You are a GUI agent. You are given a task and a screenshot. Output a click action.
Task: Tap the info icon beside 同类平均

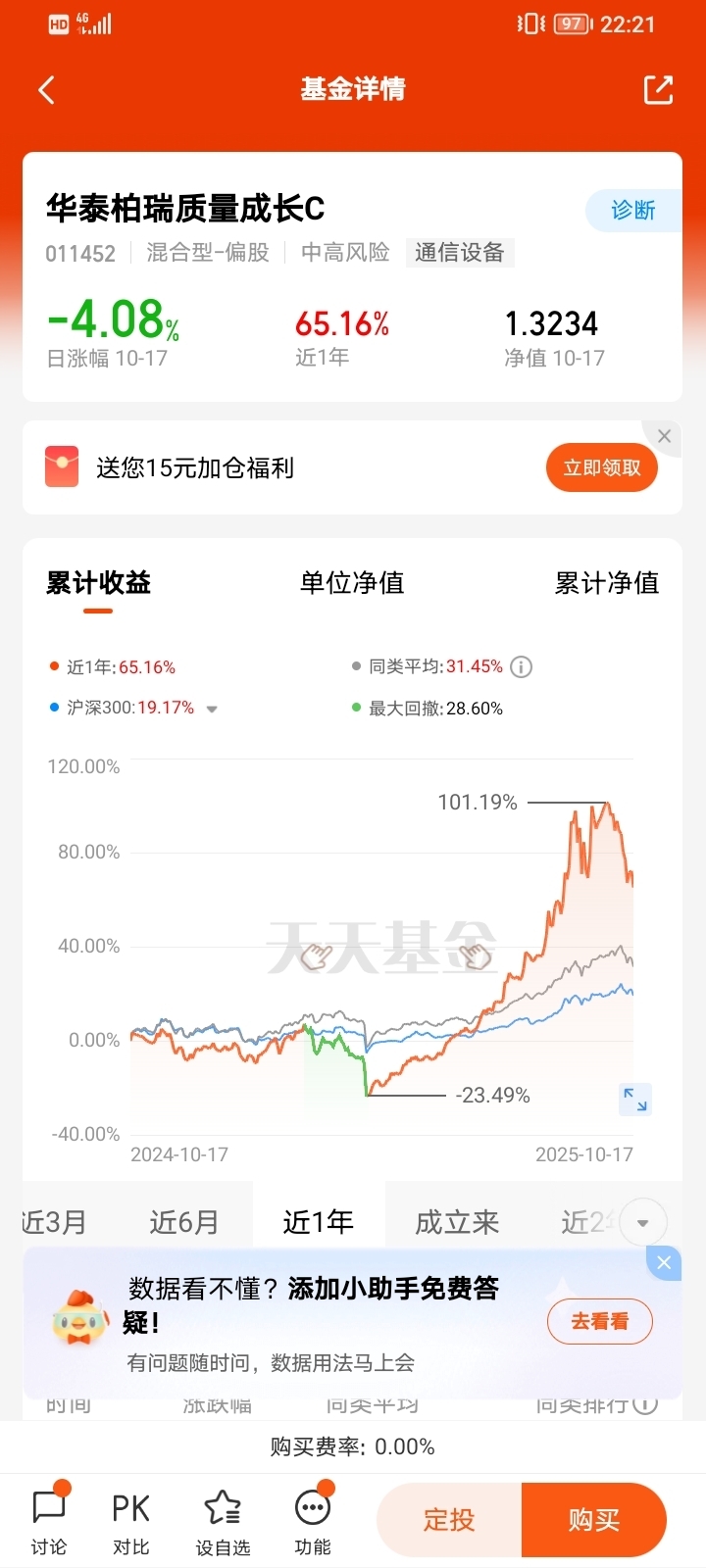(x=522, y=667)
